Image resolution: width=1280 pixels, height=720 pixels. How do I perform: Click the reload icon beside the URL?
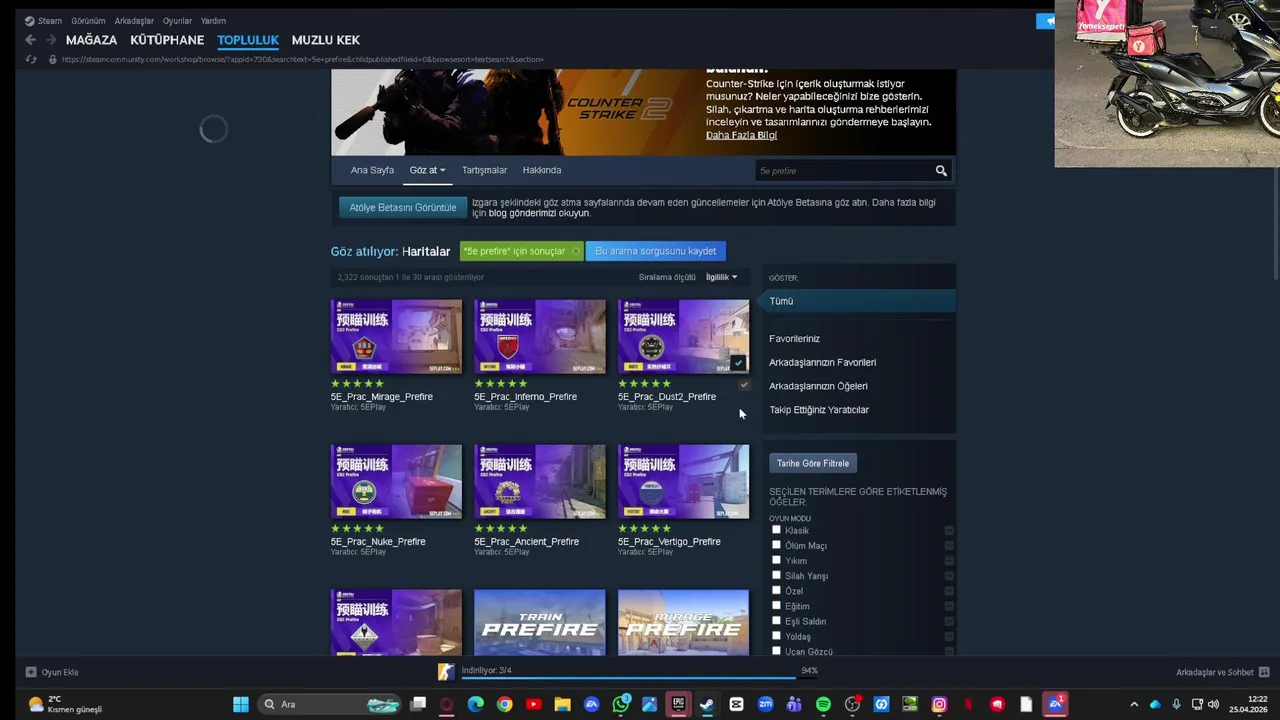pos(31,59)
